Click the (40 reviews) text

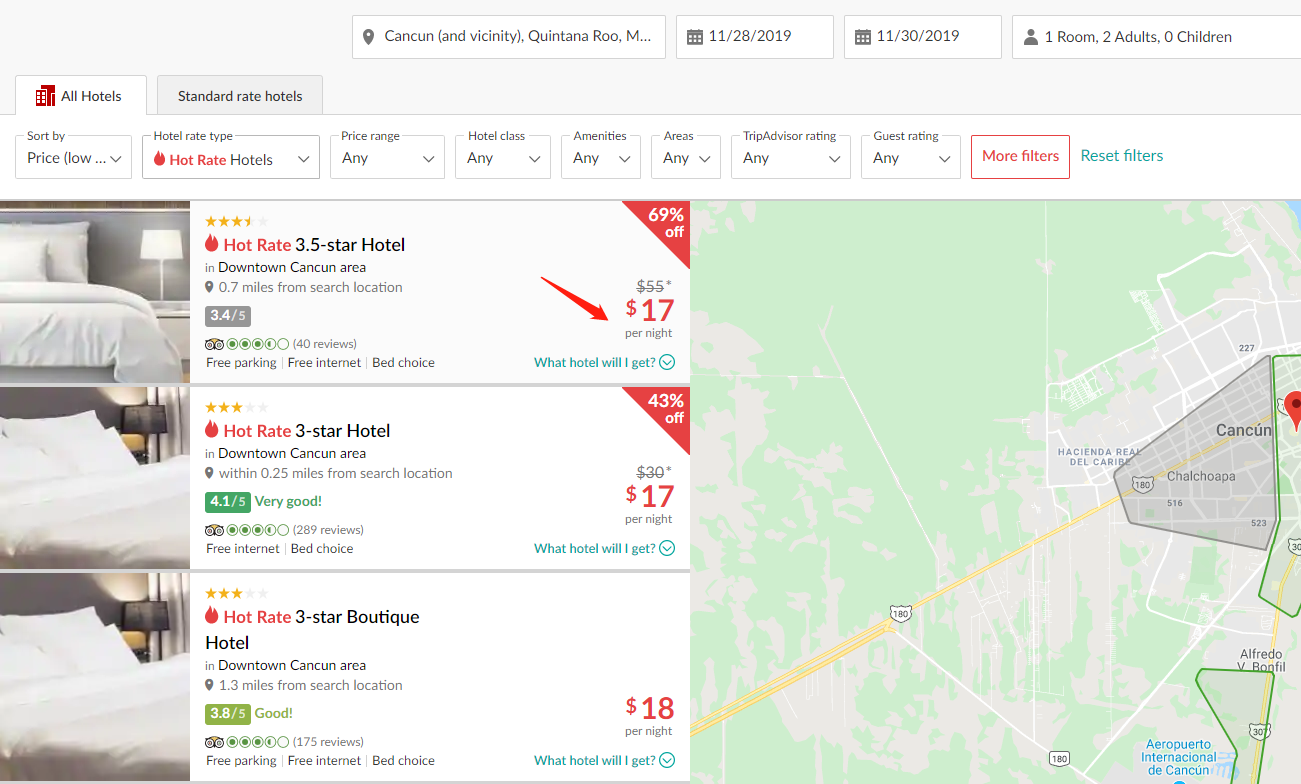pyautogui.click(x=324, y=344)
